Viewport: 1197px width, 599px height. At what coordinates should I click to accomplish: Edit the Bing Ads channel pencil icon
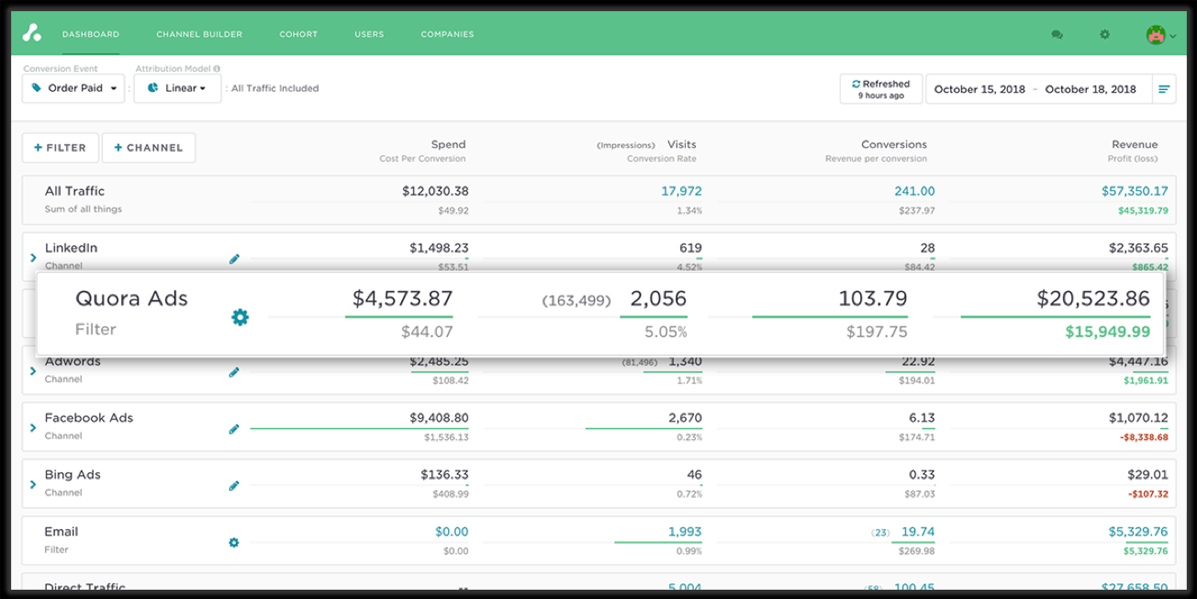coord(234,486)
